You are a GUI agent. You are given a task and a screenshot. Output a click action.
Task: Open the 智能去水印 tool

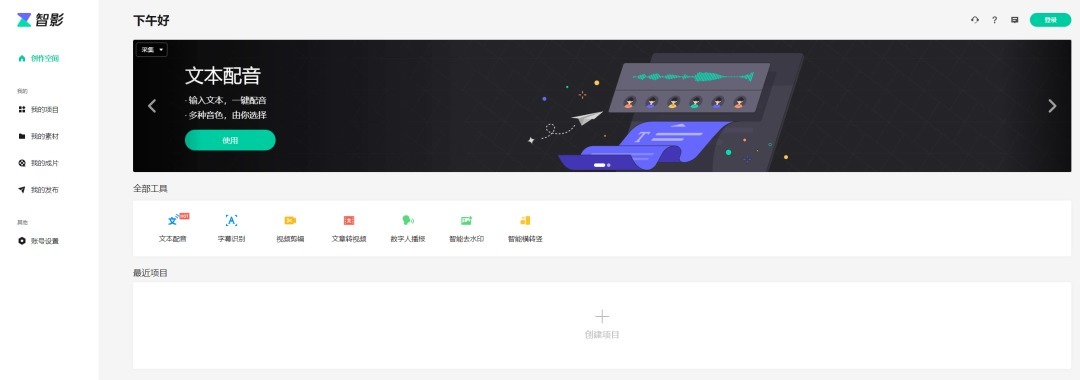click(x=466, y=229)
